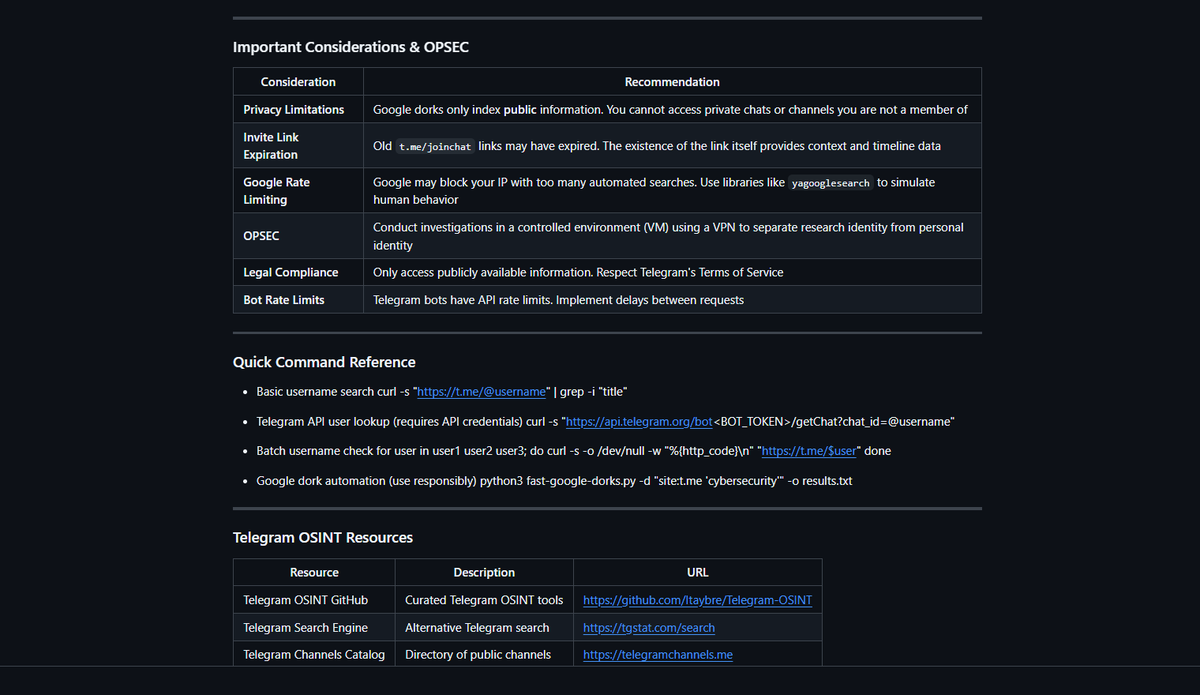Open the Telegram-OSINT GitHub repository link
Image resolution: width=1200 pixels, height=695 pixels.
click(697, 600)
